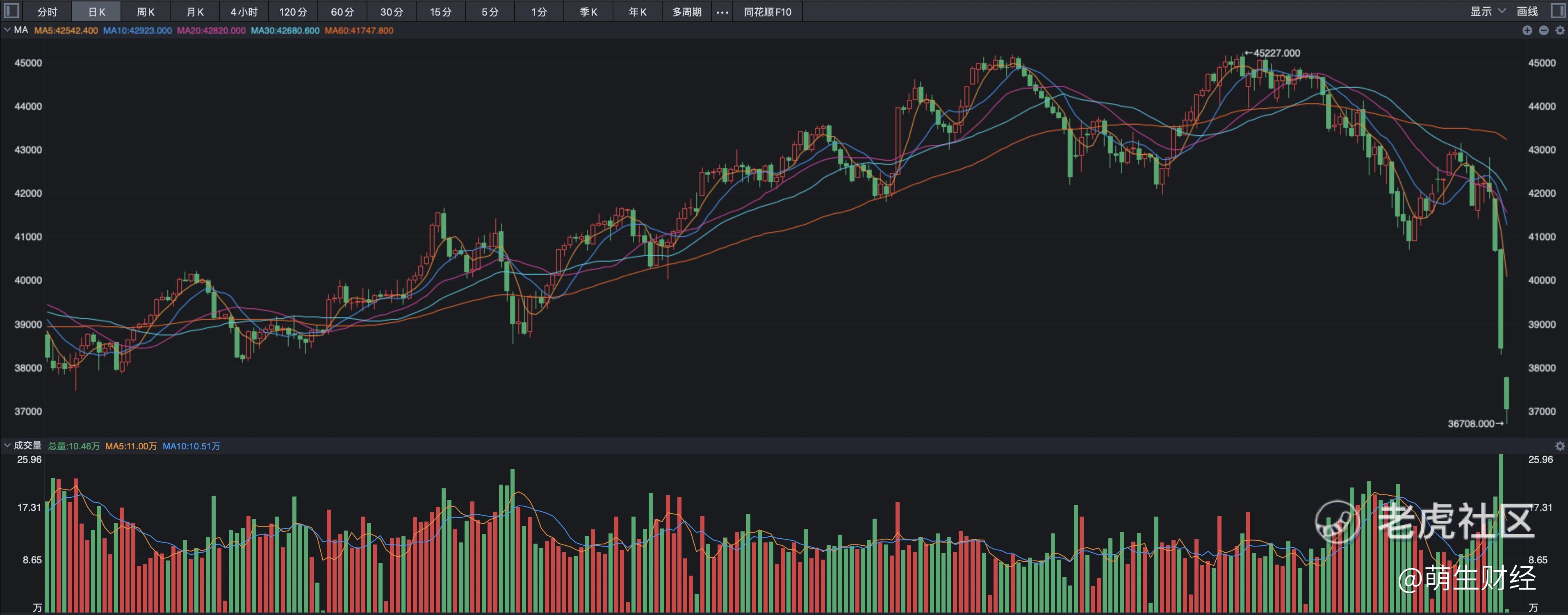Click the minus zoom-out chart icon
The height and width of the screenshot is (615, 1568).
1544,30
